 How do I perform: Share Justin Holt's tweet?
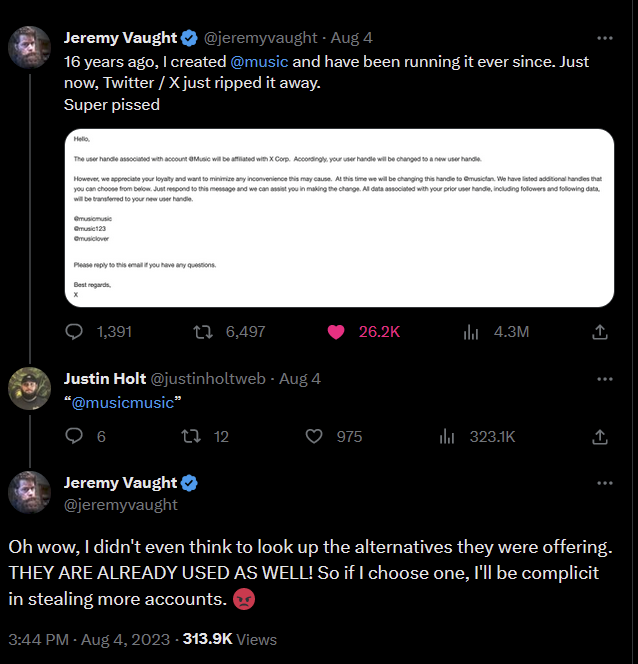click(x=600, y=436)
